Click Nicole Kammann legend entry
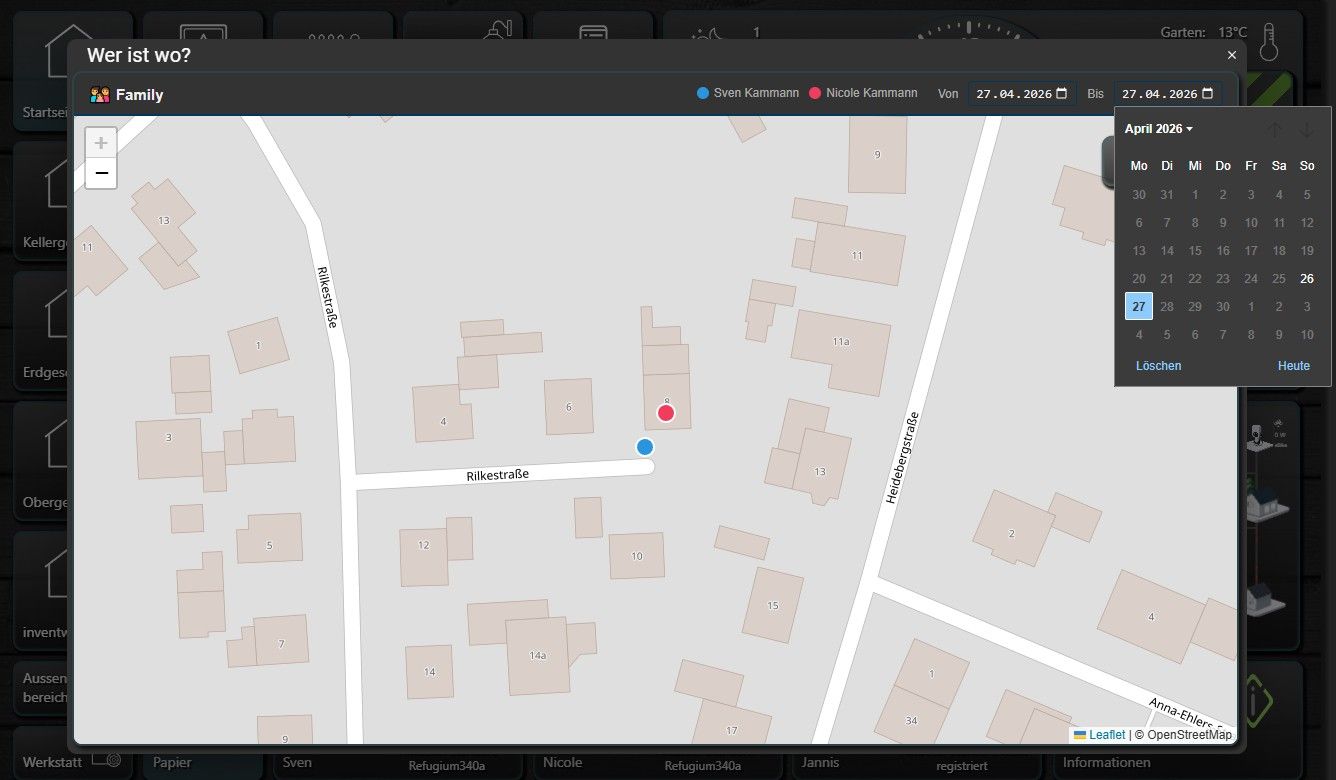 pyautogui.click(x=862, y=93)
